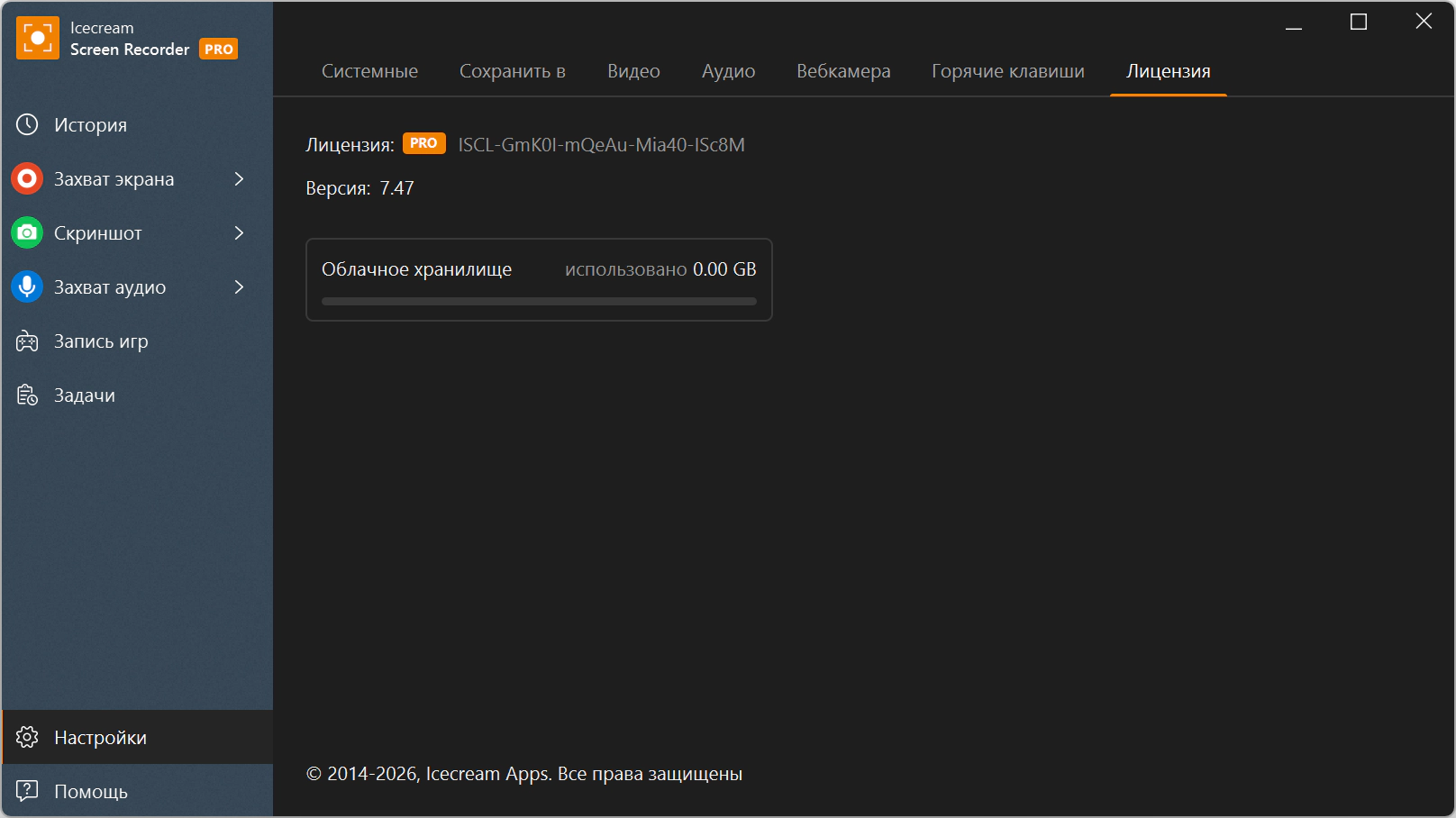
Task: Switch to the Системные tab
Action: (369, 71)
